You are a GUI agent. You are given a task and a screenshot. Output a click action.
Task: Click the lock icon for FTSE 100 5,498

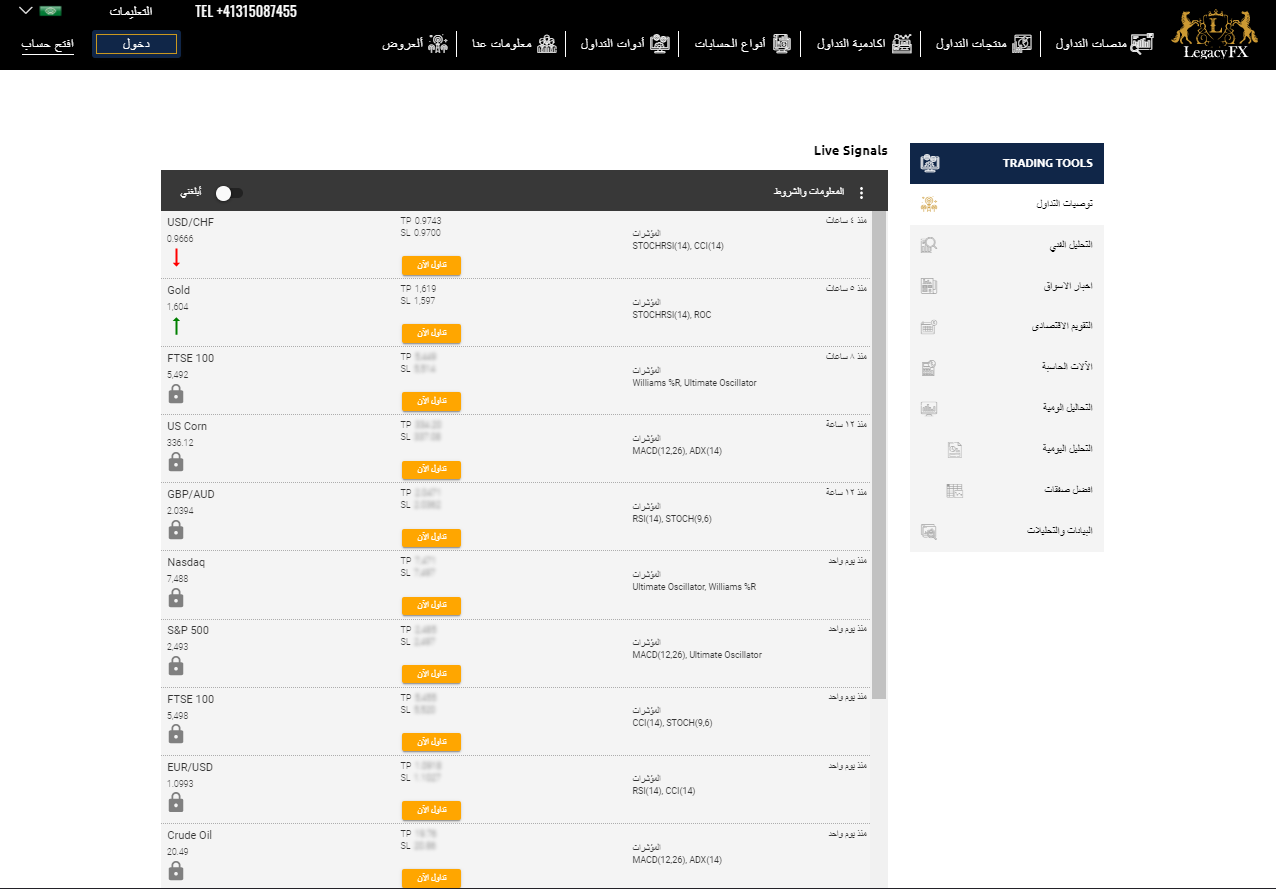pyautogui.click(x=176, y=734)
